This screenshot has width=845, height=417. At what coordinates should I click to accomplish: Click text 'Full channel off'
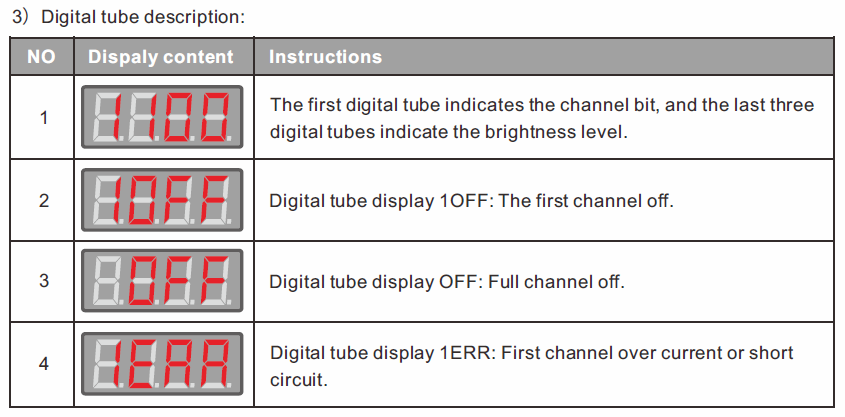(556, 282)
